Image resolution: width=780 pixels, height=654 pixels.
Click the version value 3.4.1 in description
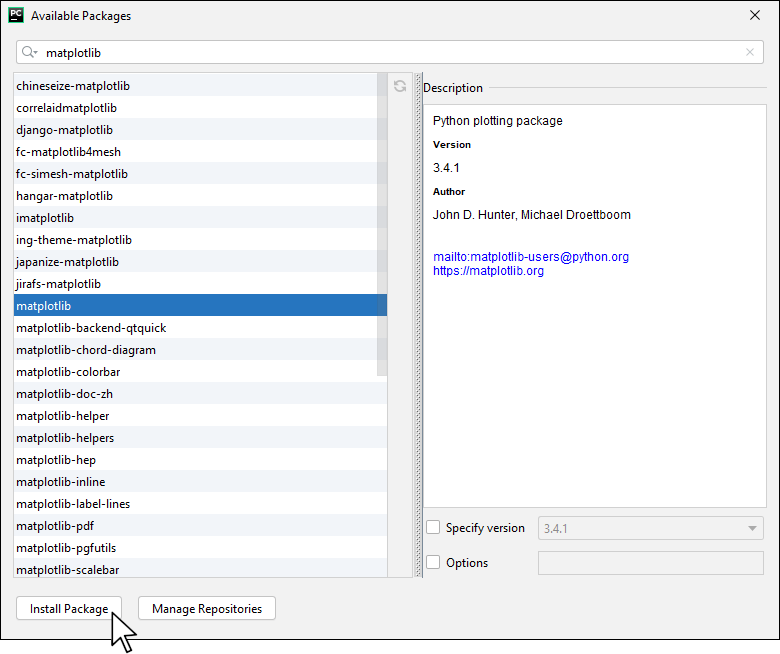pos(446,168)
